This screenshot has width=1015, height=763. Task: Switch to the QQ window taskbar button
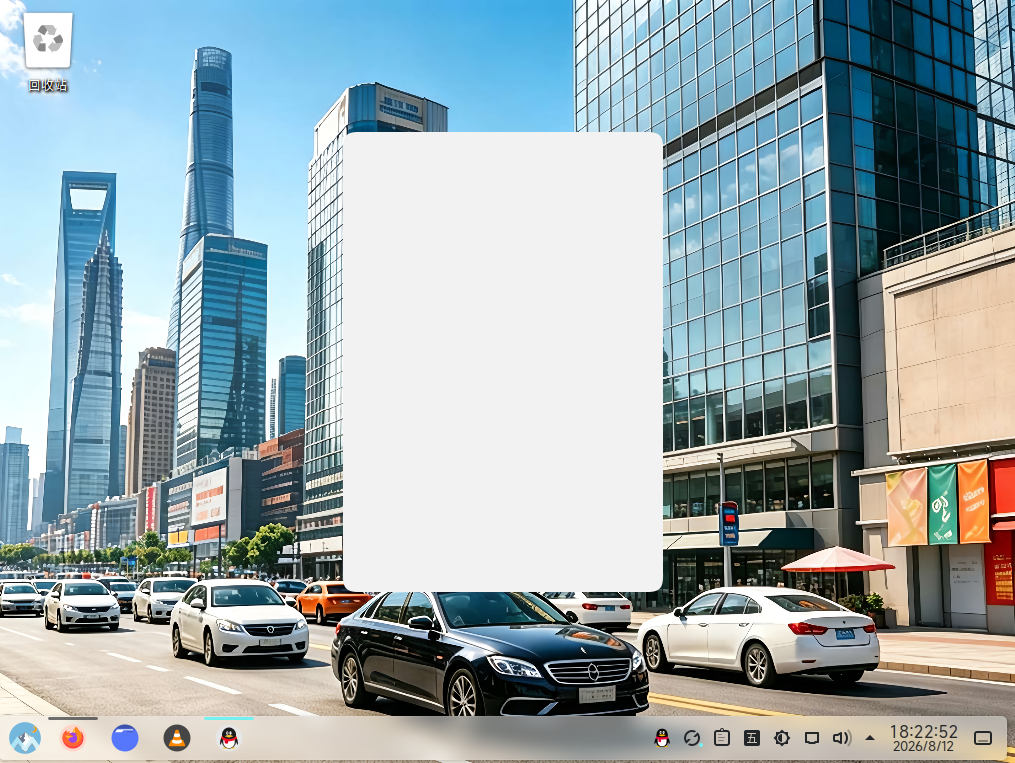coord(229,738)
